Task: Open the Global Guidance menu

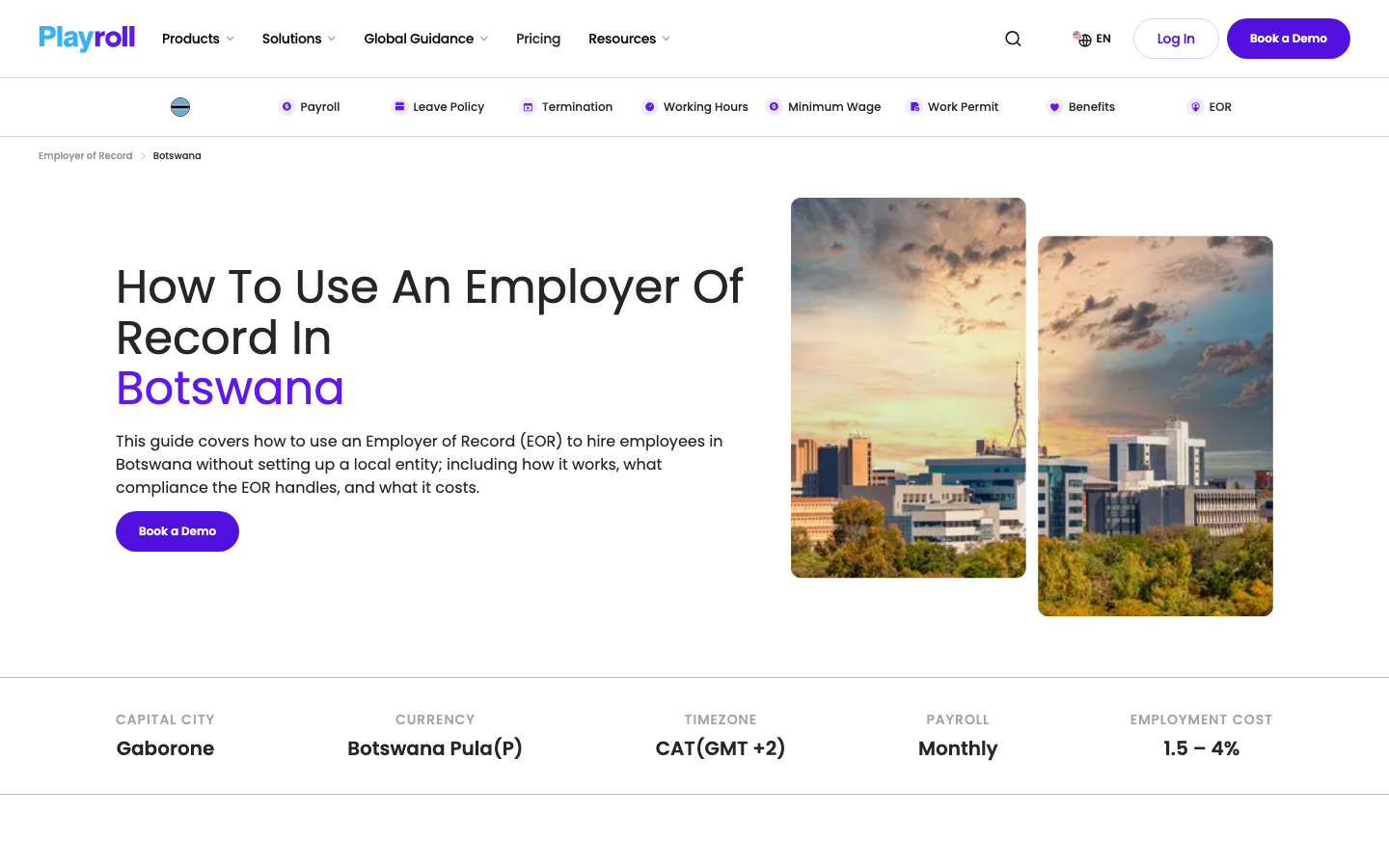Action: coord(425,39)
